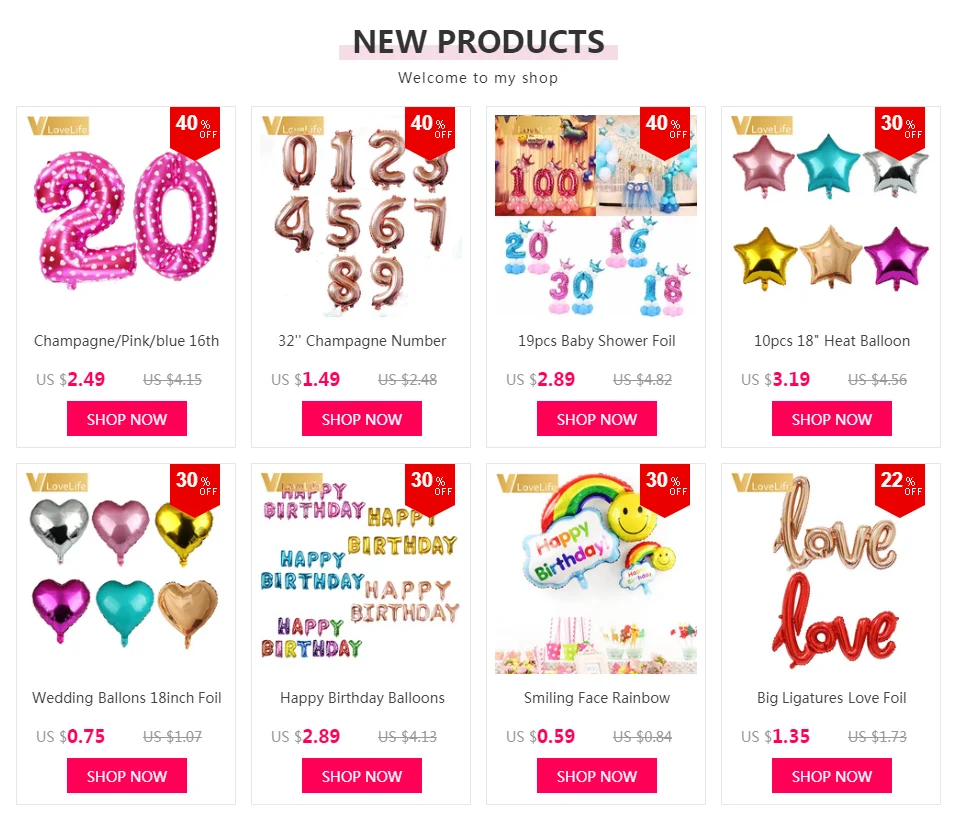Viewport: 958px width, 828px height.
Task: Open the champagne number balloons image
Action: [361, 216]
